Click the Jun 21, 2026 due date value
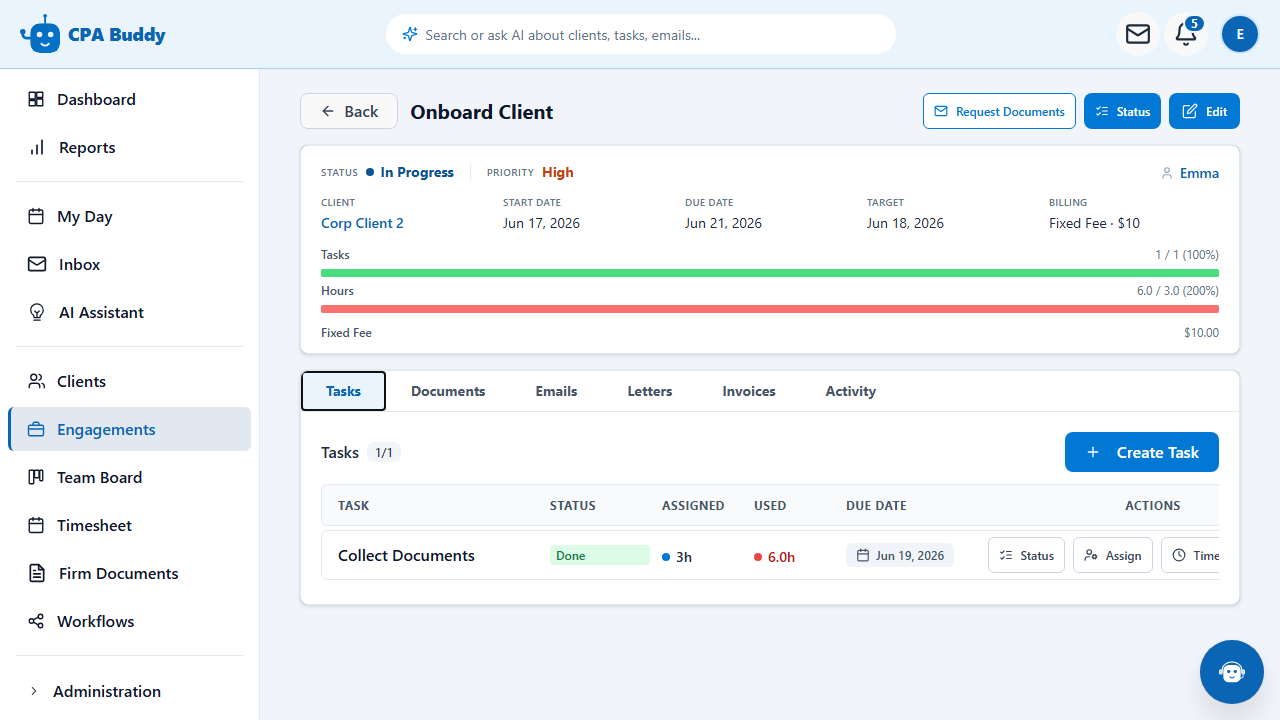The height and width of the screenshot is (720, 1280). coord(723,223)
